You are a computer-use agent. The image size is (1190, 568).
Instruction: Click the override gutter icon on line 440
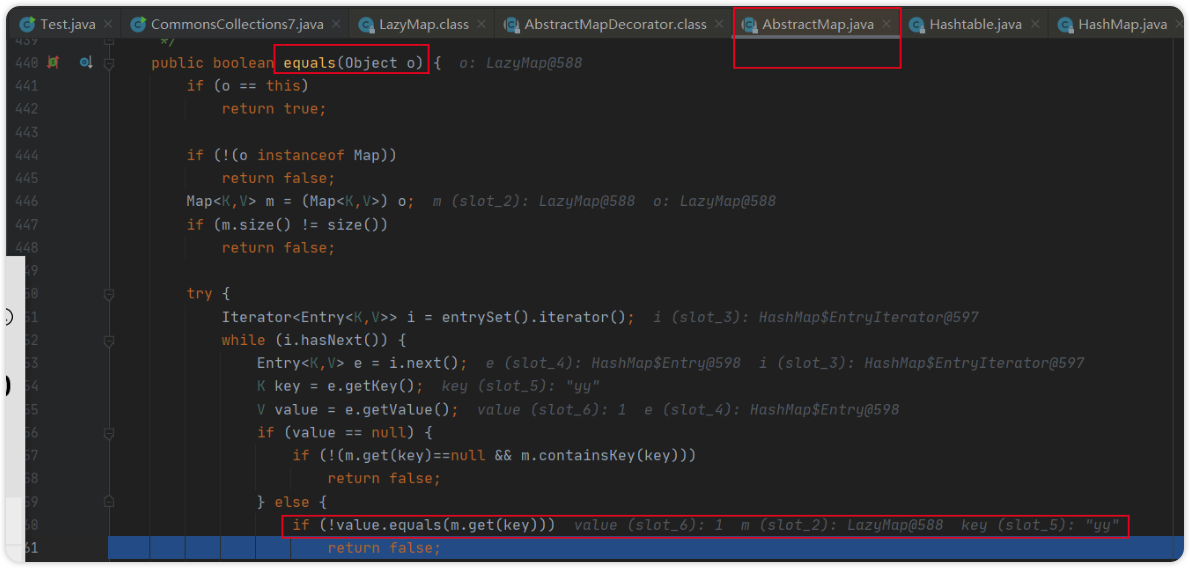(x=53, y=63)
